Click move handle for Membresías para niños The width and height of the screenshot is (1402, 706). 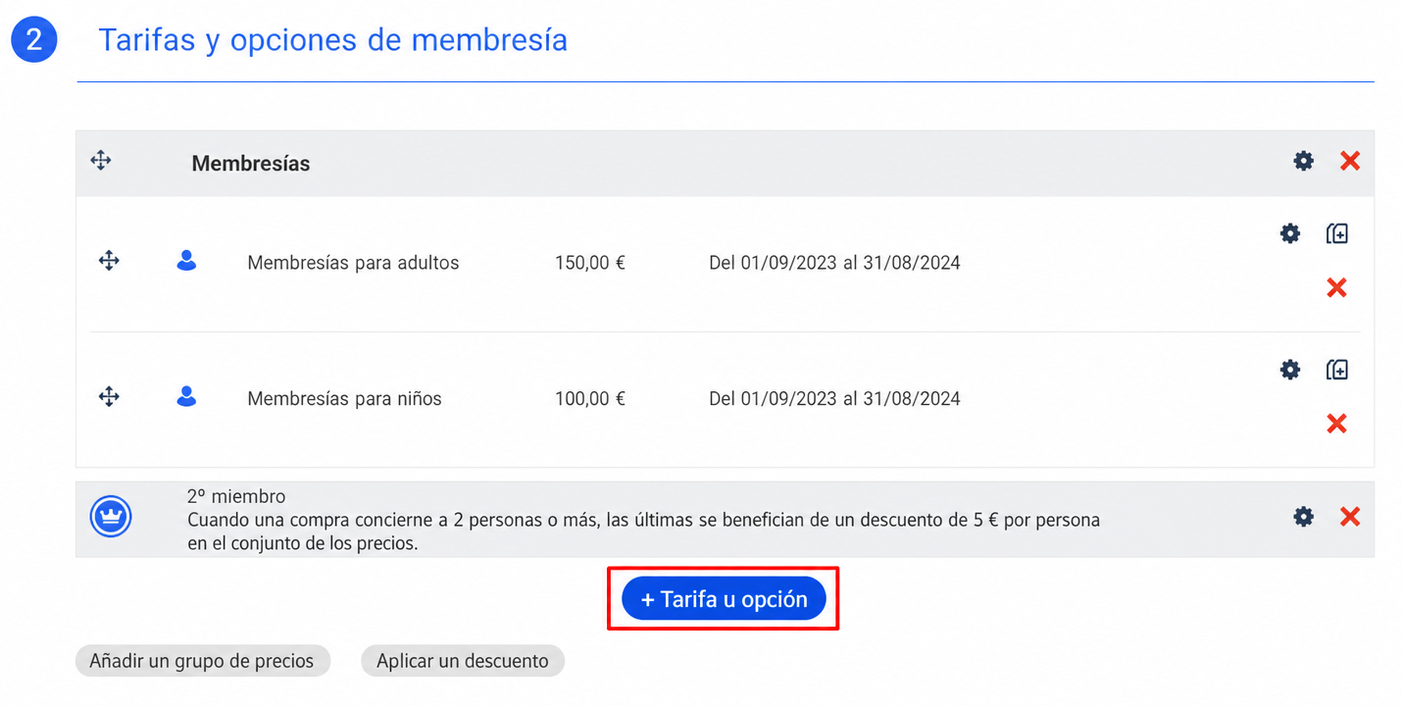point(109,397)
